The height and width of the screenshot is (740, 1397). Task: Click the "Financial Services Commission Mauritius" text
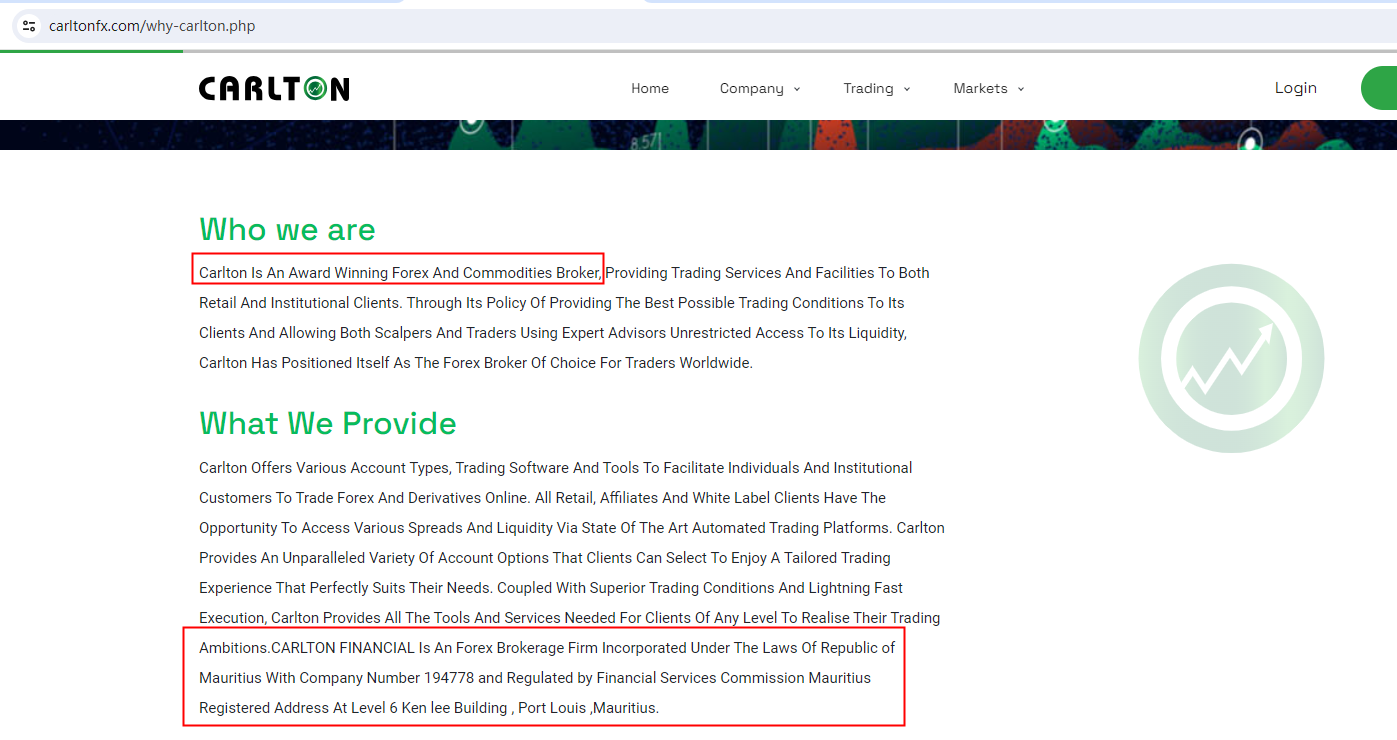[x=733, y=678]
